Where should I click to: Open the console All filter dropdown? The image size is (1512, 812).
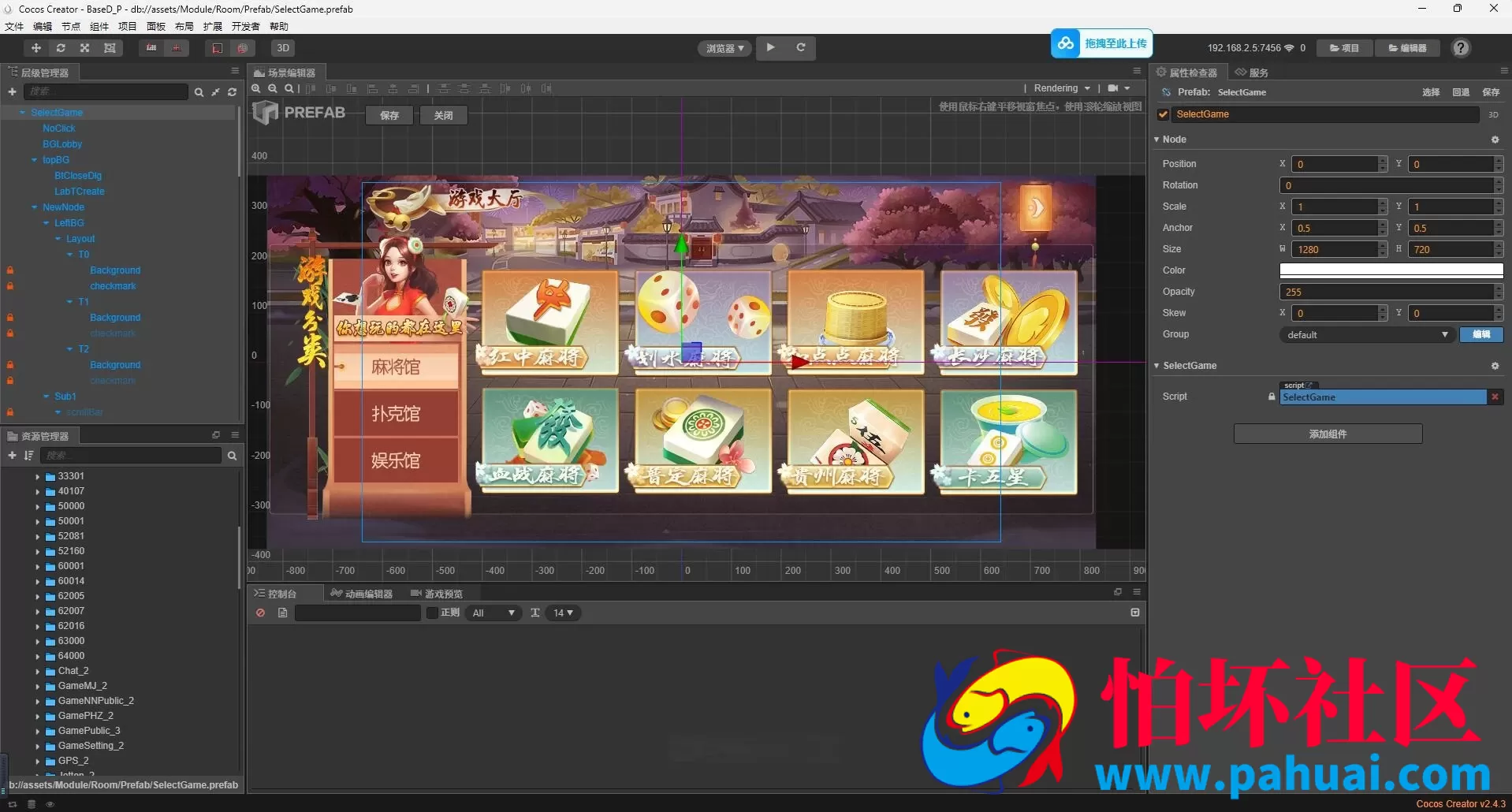pyautogui.click(x=493, y=613)
